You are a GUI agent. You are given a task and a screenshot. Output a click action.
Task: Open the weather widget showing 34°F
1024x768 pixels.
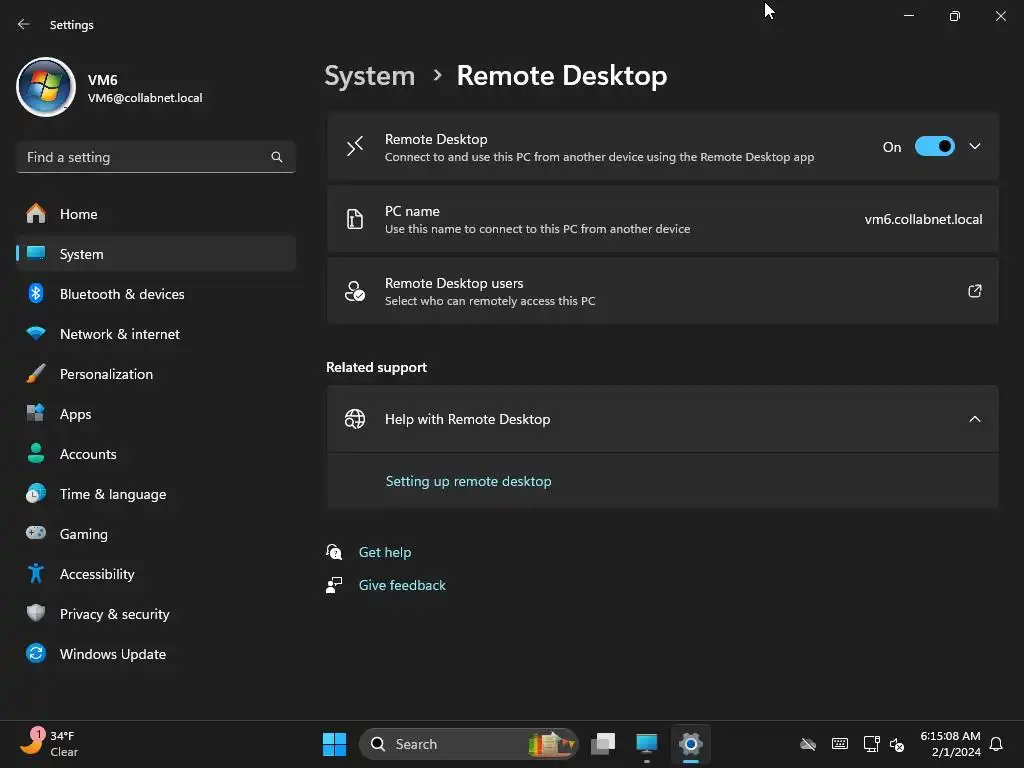coord(49,743)
